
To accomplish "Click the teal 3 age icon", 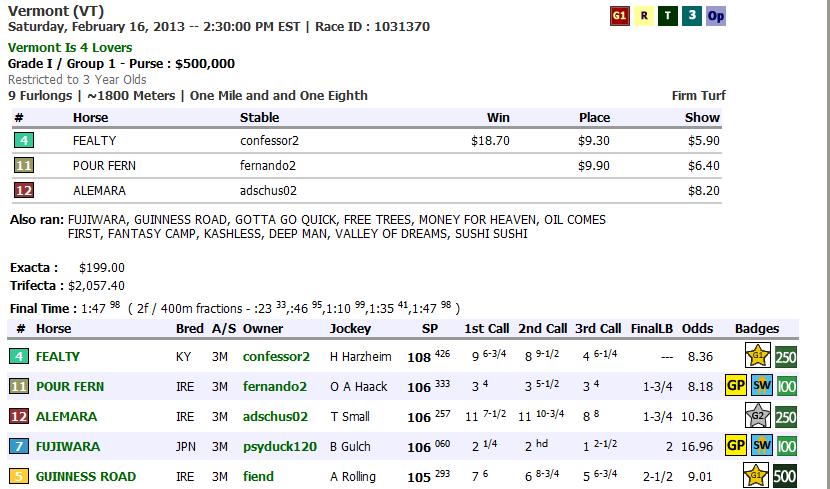I will [x=692, y=16].
